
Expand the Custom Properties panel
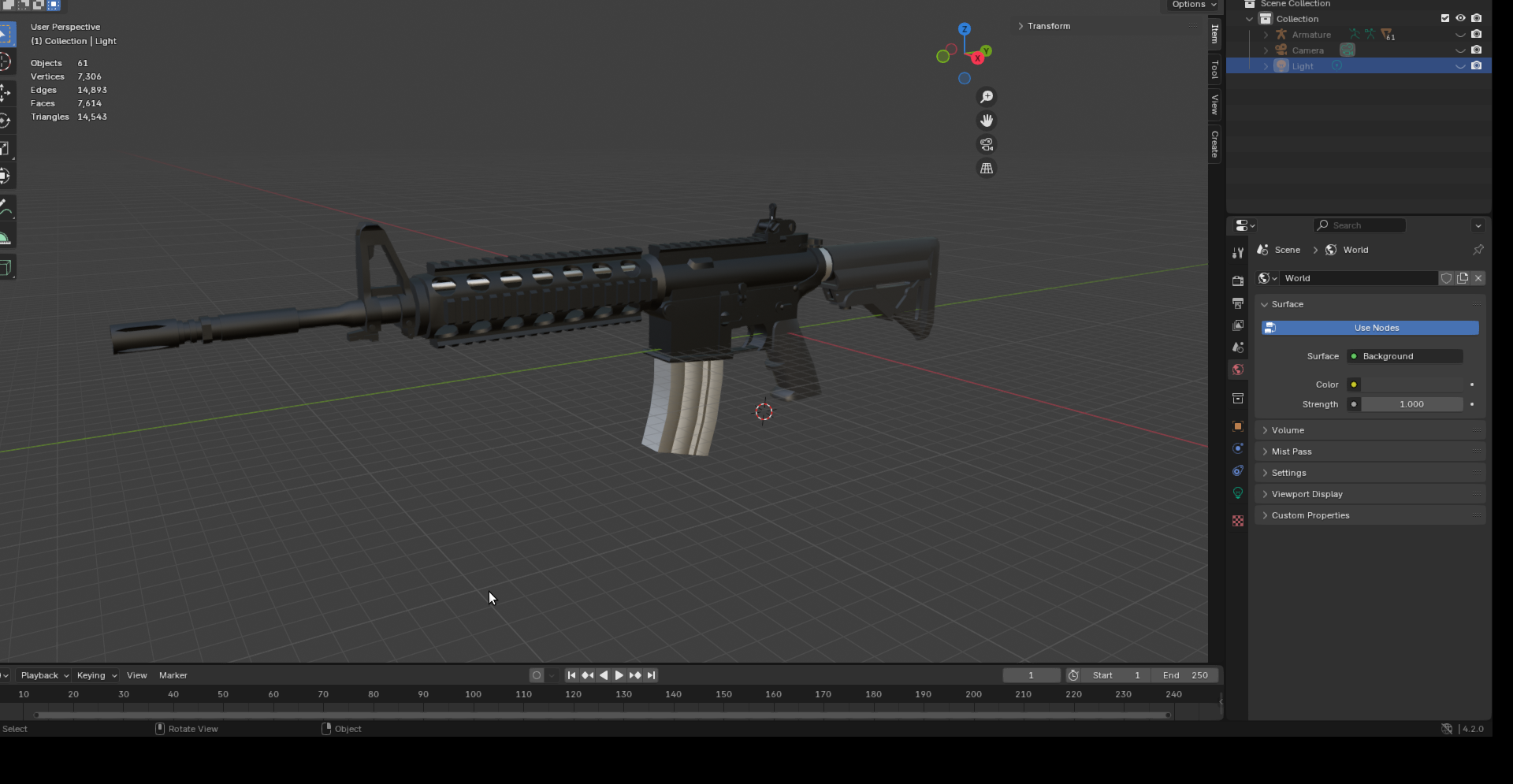pyautogui.click(x=1370, y=515)
